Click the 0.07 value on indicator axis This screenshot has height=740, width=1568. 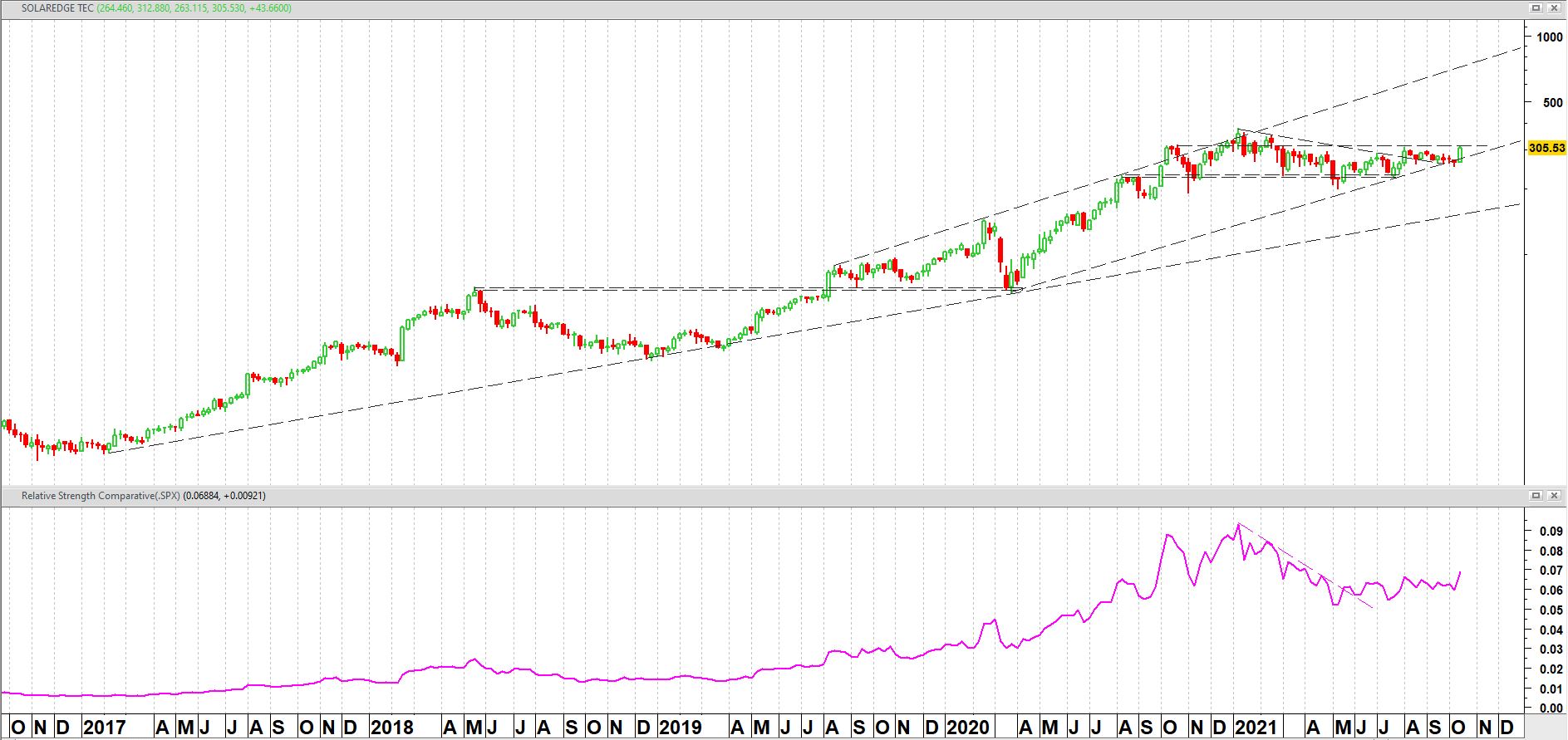pos(1551,571)
